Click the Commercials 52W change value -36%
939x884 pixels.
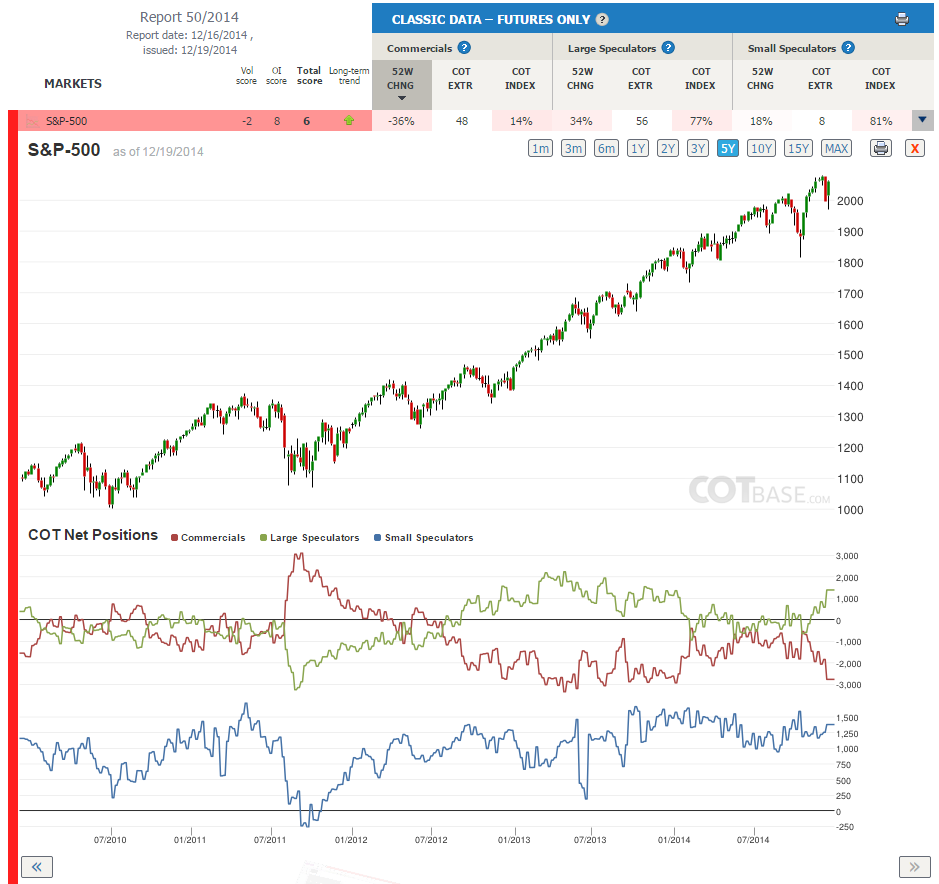click(x=401, y=121)
